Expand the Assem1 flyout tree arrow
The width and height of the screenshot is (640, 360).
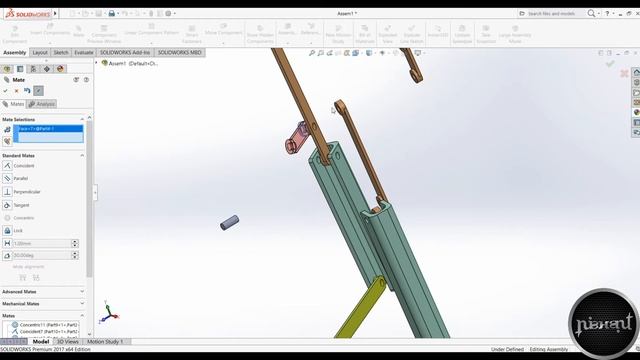pyautogui.click(x=97, y=63)
